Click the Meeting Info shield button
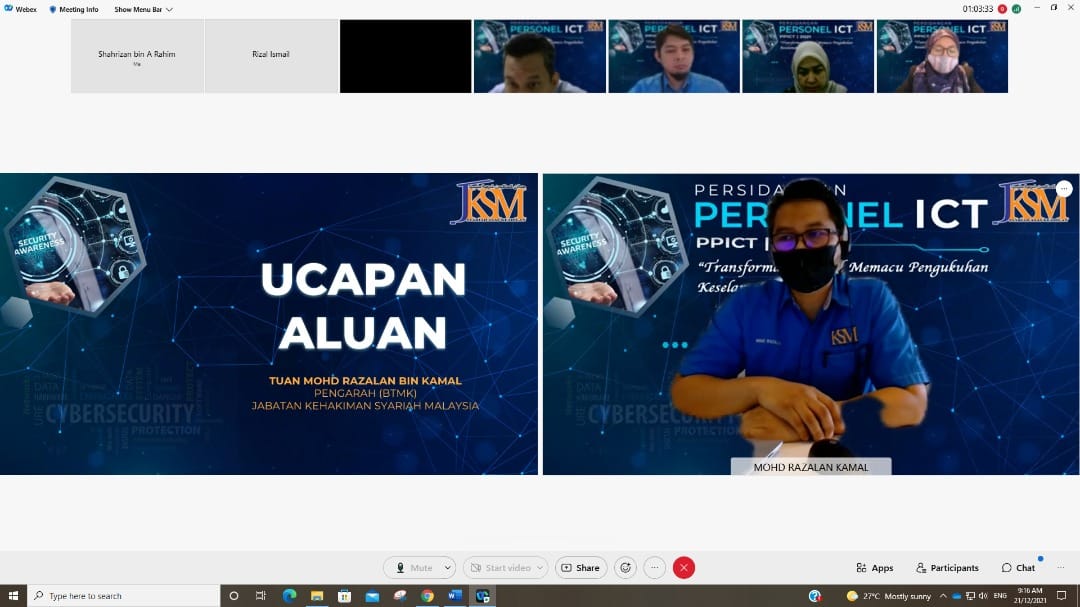 tap(74, 10)
